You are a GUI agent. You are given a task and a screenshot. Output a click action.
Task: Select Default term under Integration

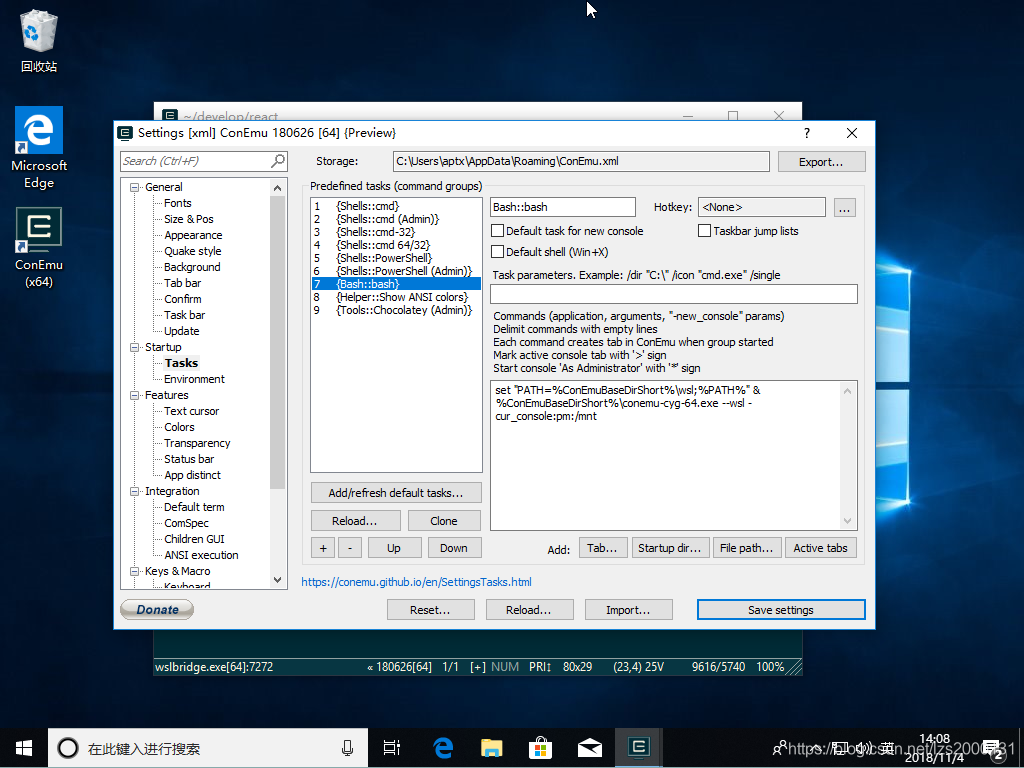[195, 507]
